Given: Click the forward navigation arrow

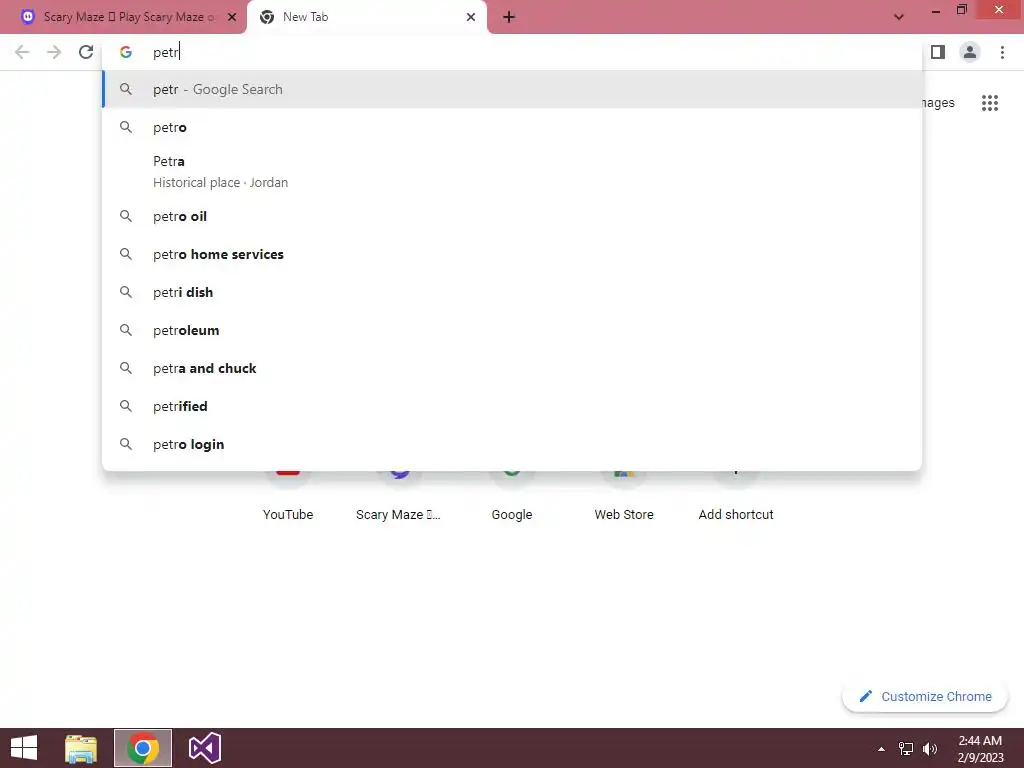Looking at the screenshot, I should (x=54, y=52).
